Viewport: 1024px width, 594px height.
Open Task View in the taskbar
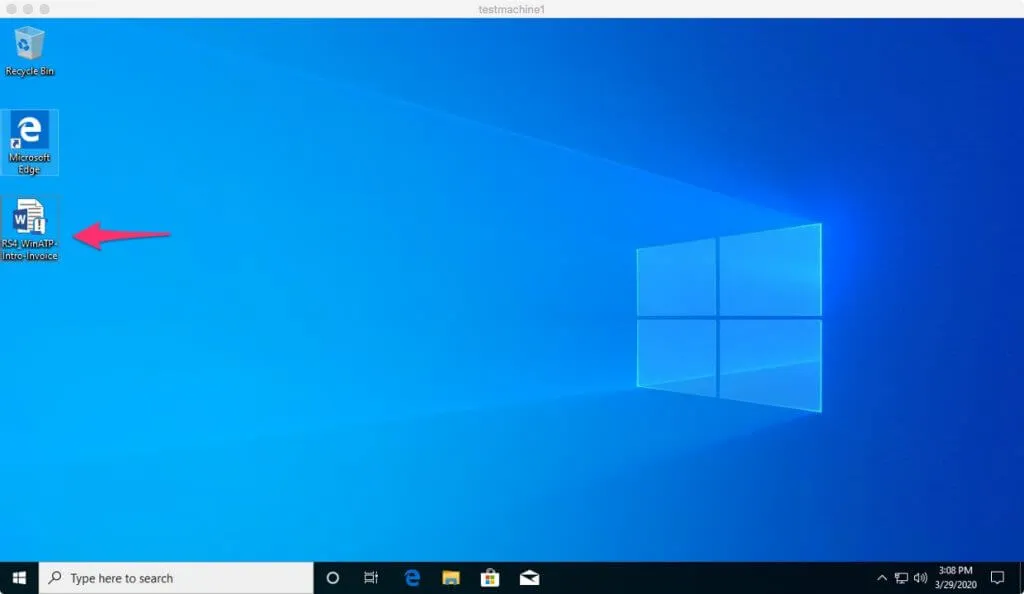coord(371,578)
